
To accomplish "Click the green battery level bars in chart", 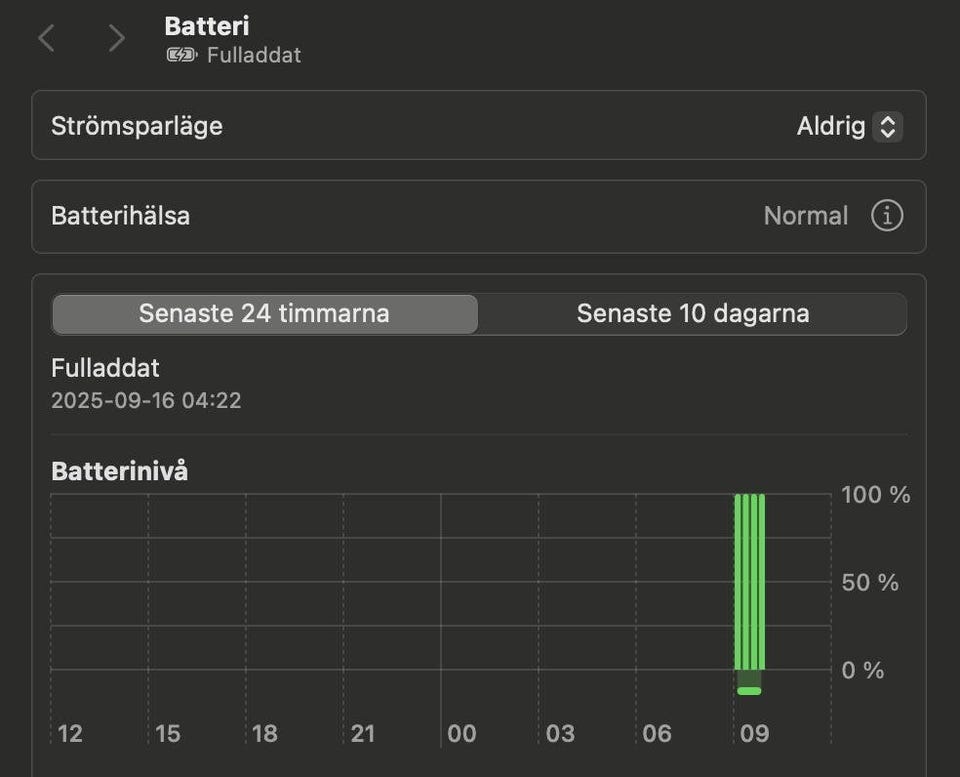I will [x=749, y=581].
